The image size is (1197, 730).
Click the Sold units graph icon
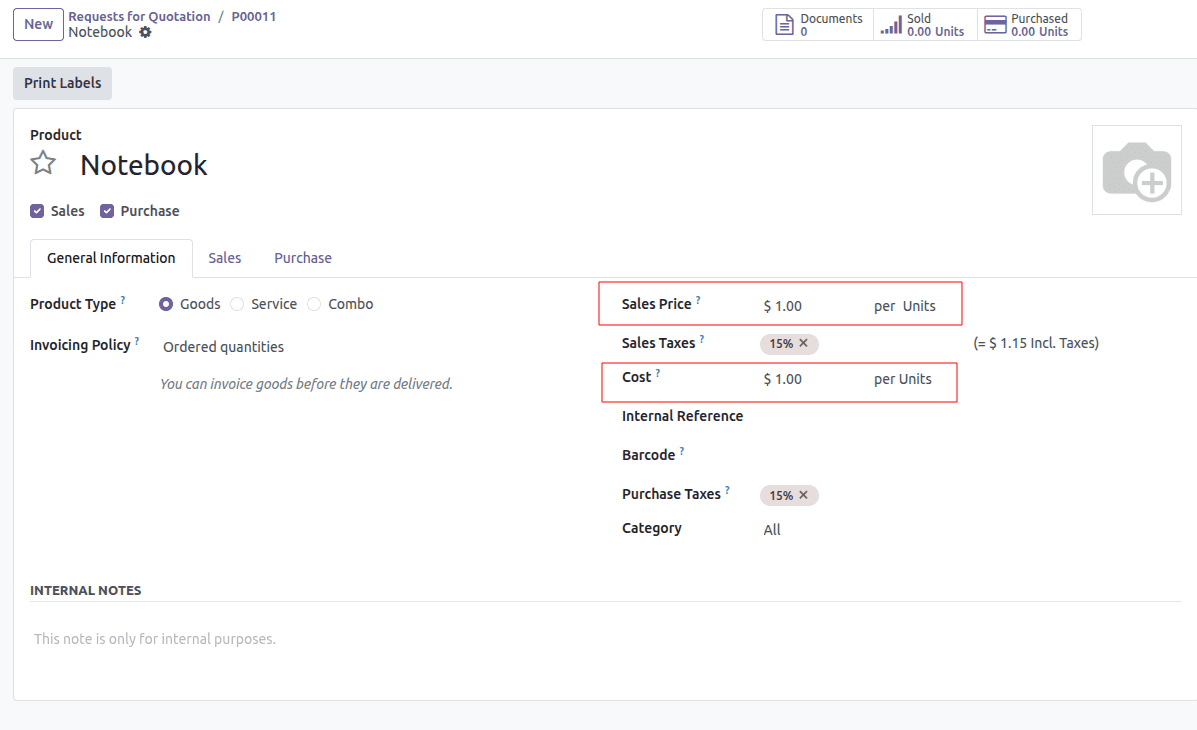(x=890, y=24)
